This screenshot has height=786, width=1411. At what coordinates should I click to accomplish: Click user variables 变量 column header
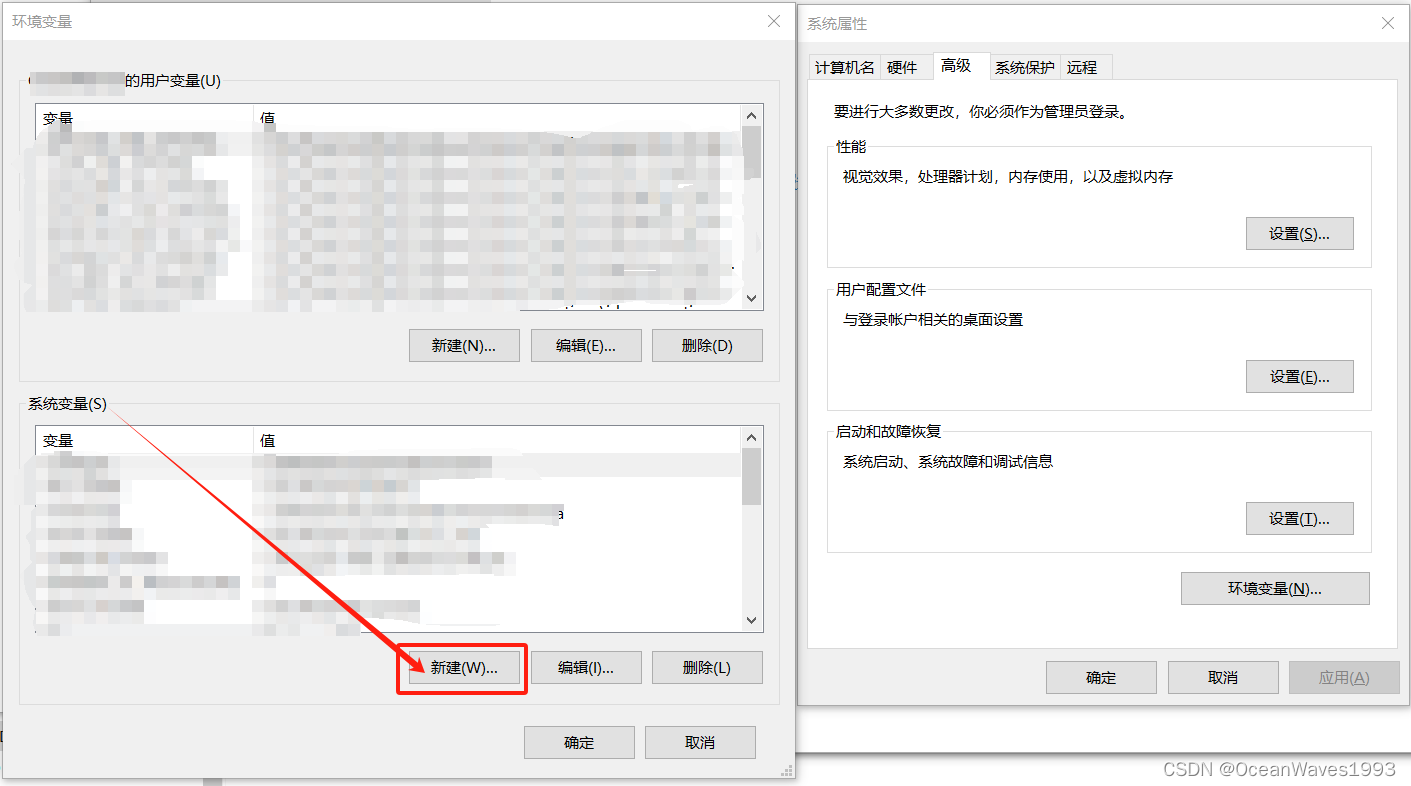coord(145,118)
